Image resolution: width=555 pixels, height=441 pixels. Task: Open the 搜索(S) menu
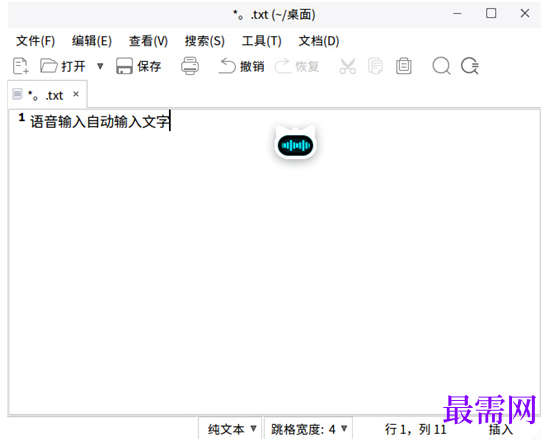(205, 41)
